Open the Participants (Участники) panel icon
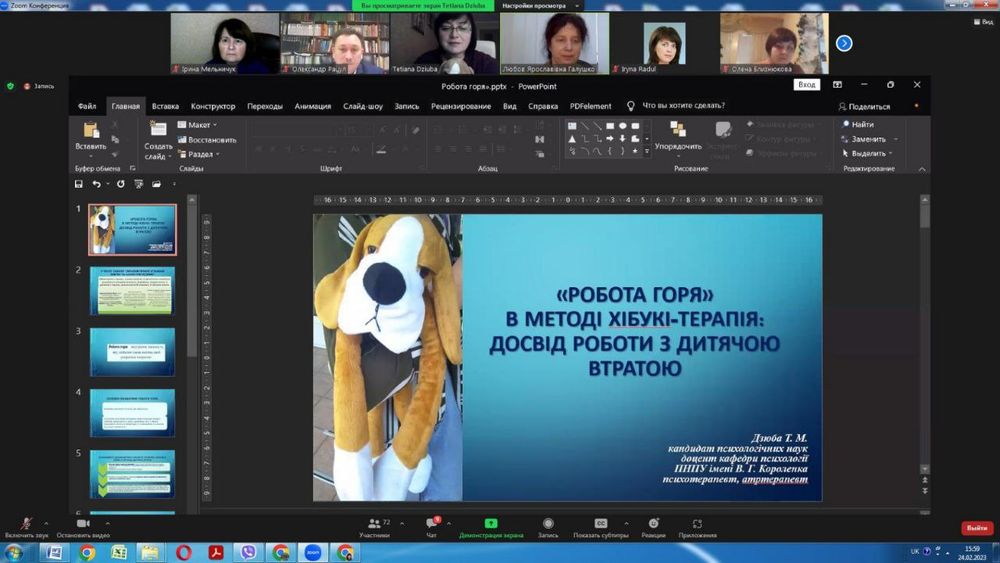 point(374,523)
